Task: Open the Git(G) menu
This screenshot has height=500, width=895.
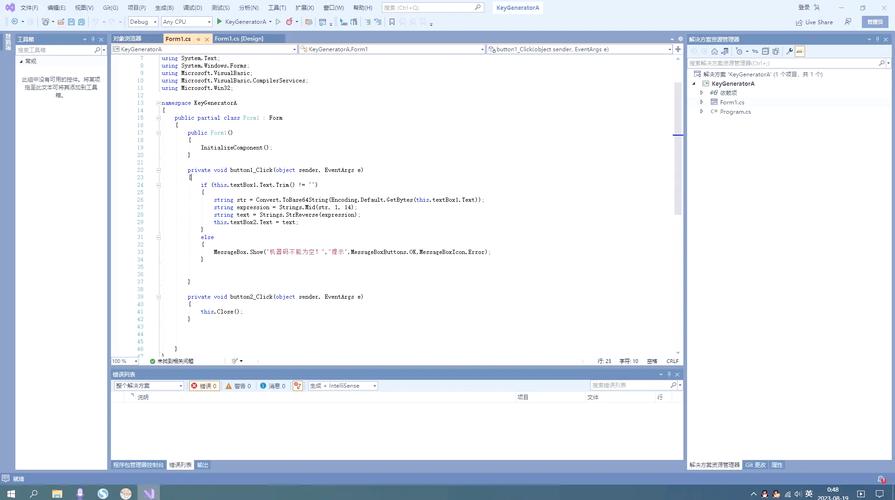Action: coord(111,7)
